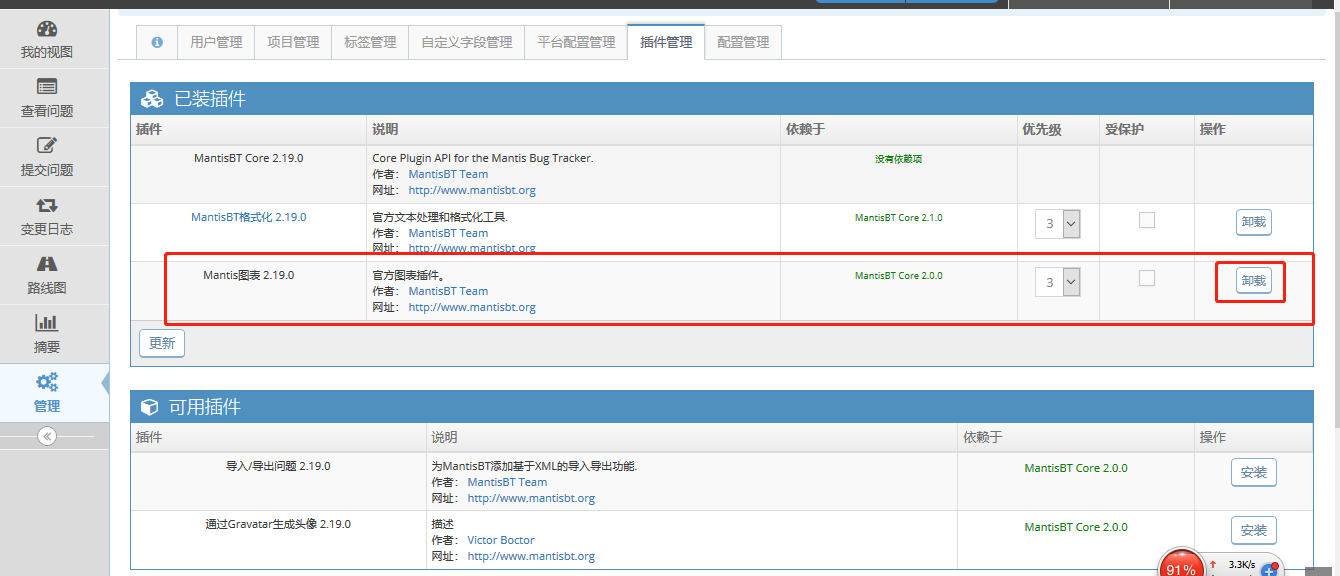Open 提交问题 edit icon in sidebar

[x=47, y=146]
